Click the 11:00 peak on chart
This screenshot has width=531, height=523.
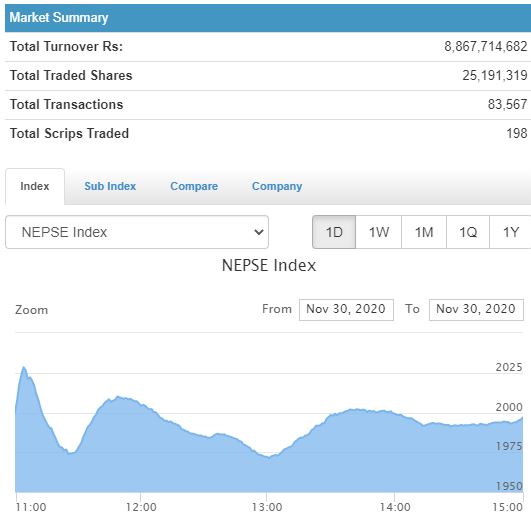tap(24, 367)
